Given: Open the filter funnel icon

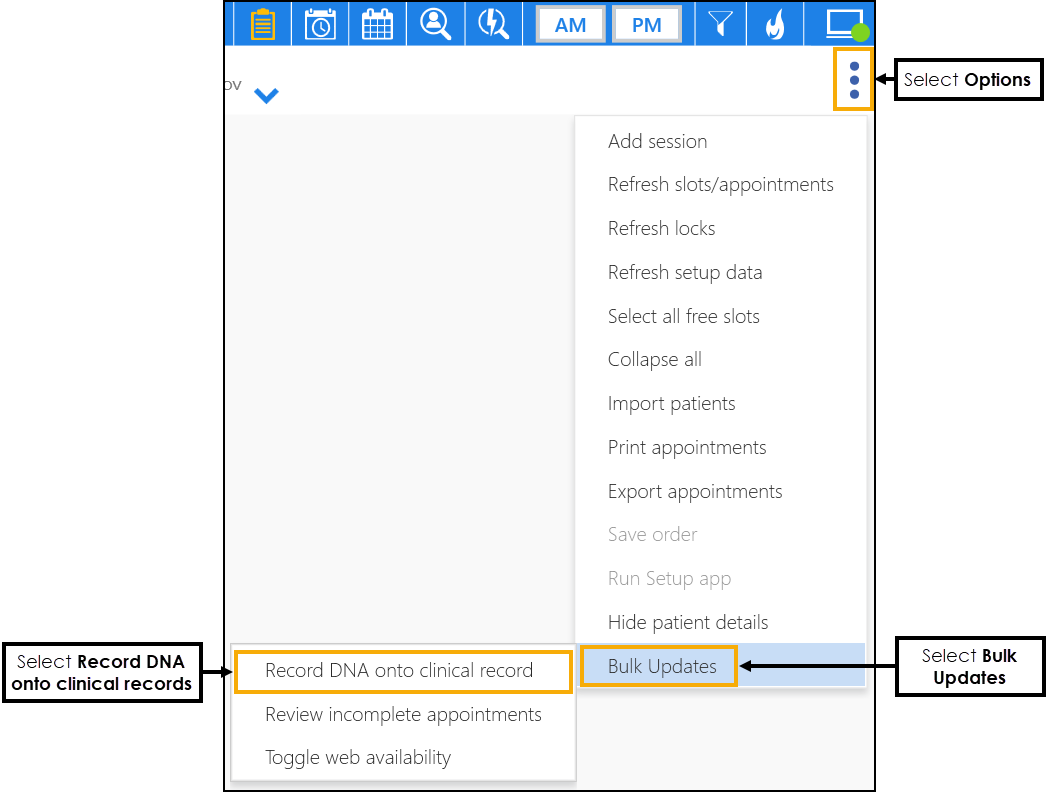Looking at the screenshot, I should click(719, 24).
